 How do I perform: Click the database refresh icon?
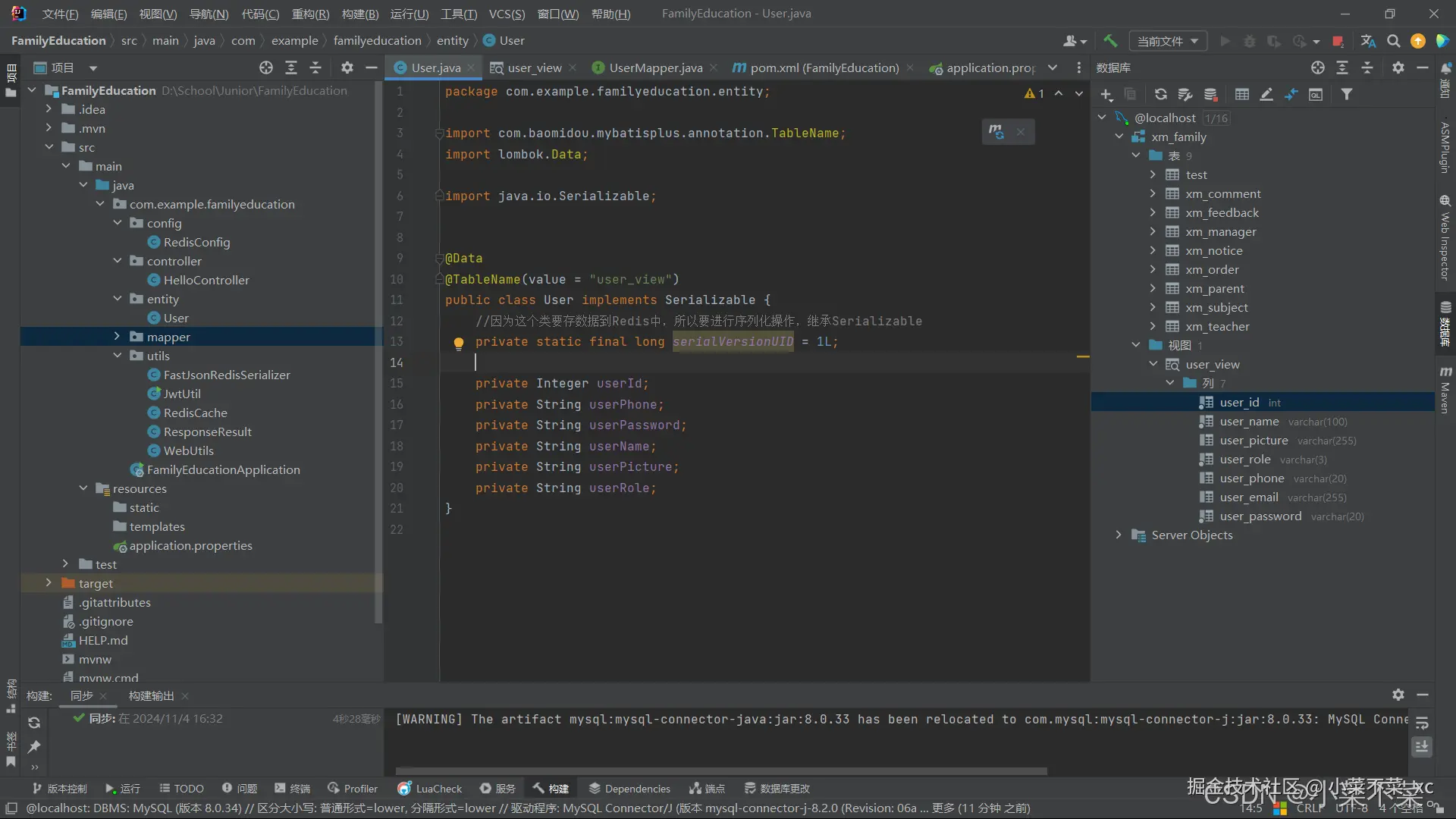point(1160,94)
